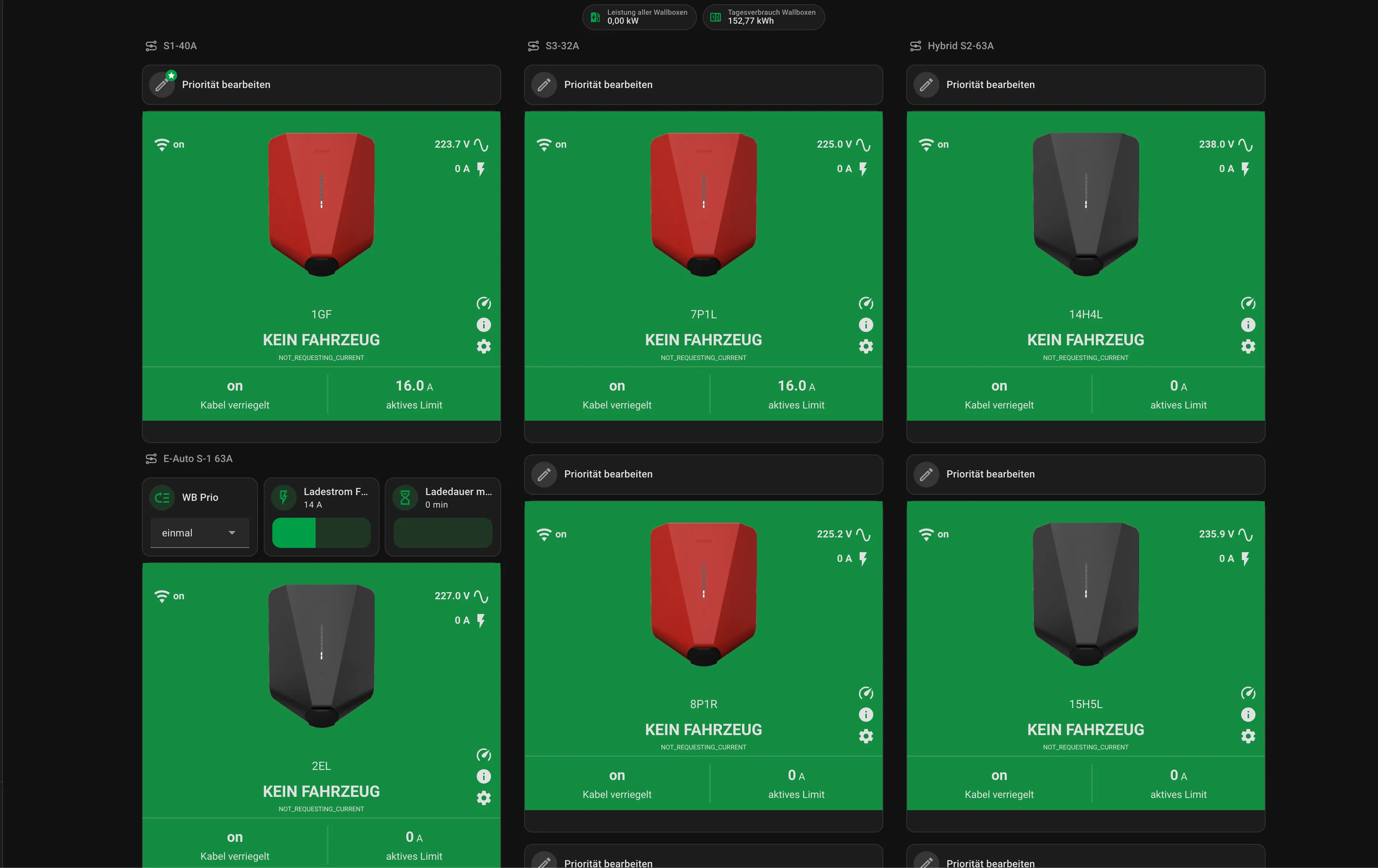Viewport: 1378px width, 868px height.
Task: Edit priority above 14H4L wallbox
Action: (x=1086, y=85)
